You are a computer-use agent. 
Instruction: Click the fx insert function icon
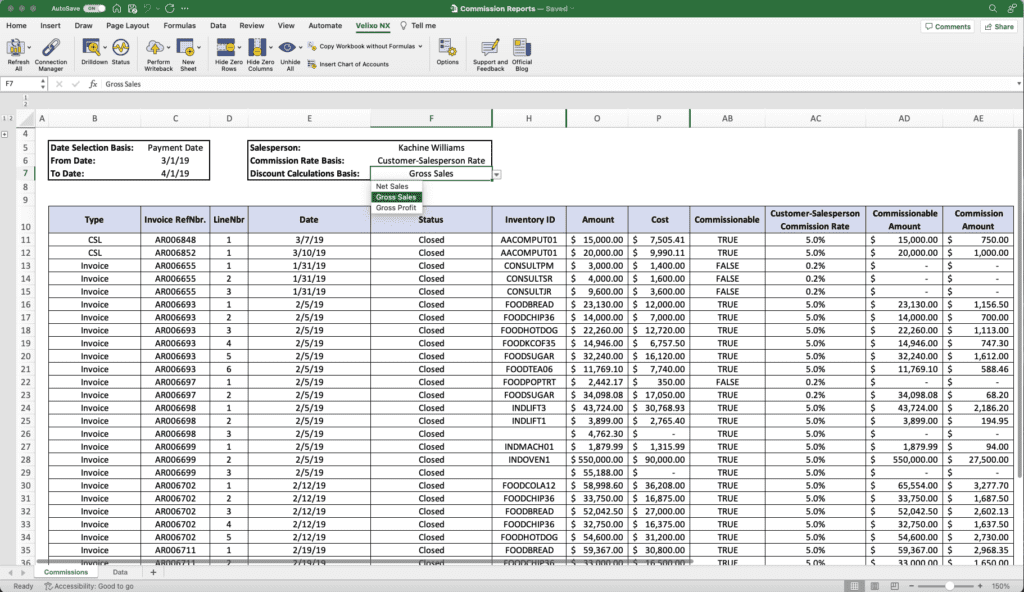93,84
